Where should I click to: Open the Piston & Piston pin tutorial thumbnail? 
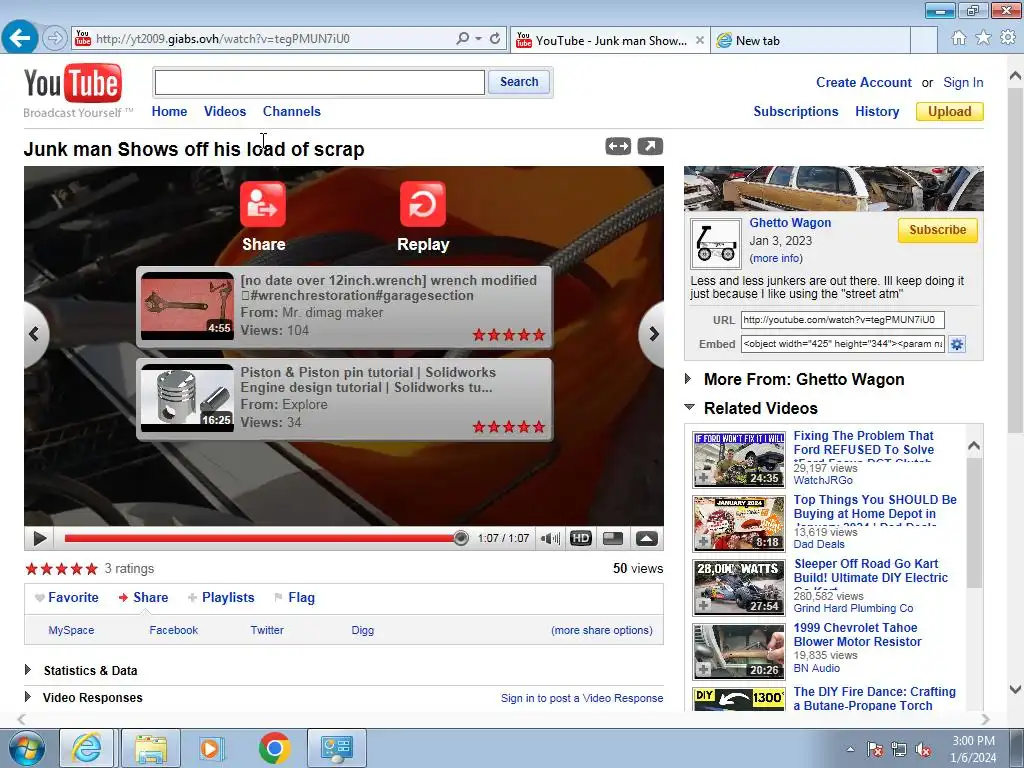tap(187, 398)
